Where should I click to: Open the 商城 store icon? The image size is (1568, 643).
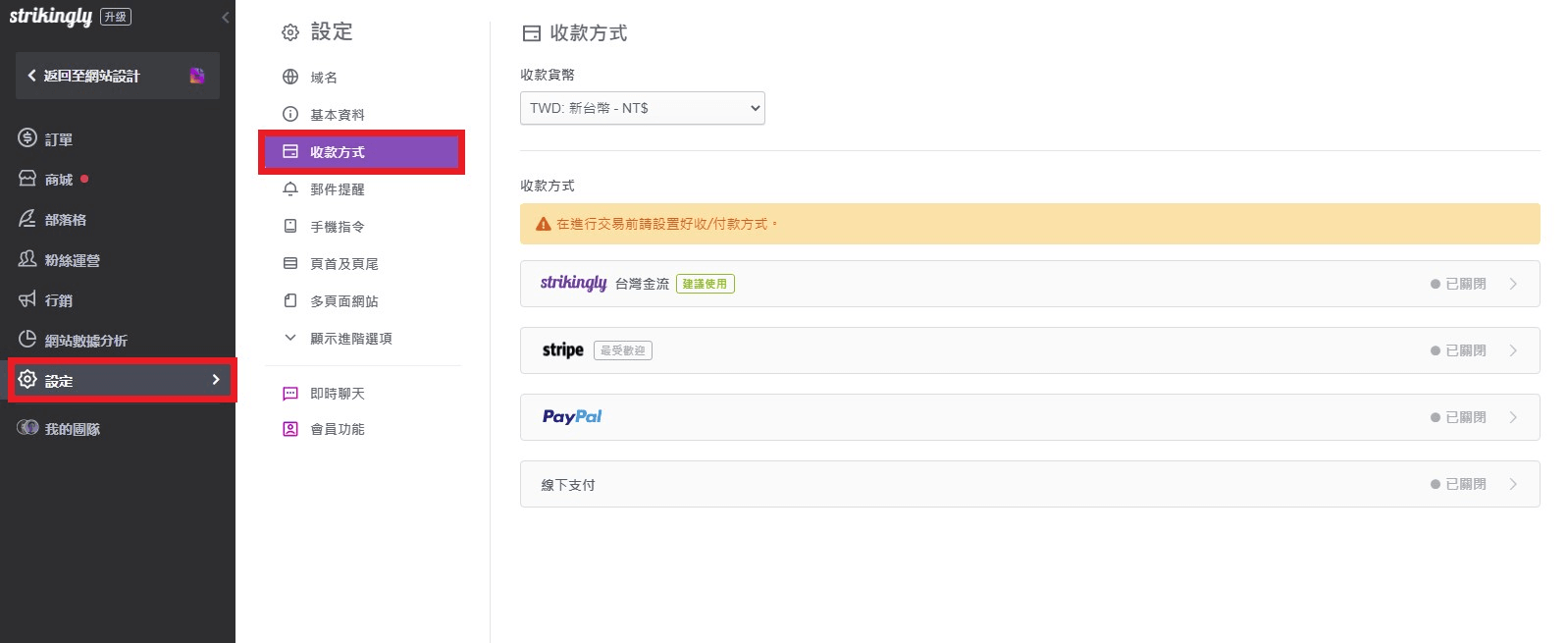(27, 179)
